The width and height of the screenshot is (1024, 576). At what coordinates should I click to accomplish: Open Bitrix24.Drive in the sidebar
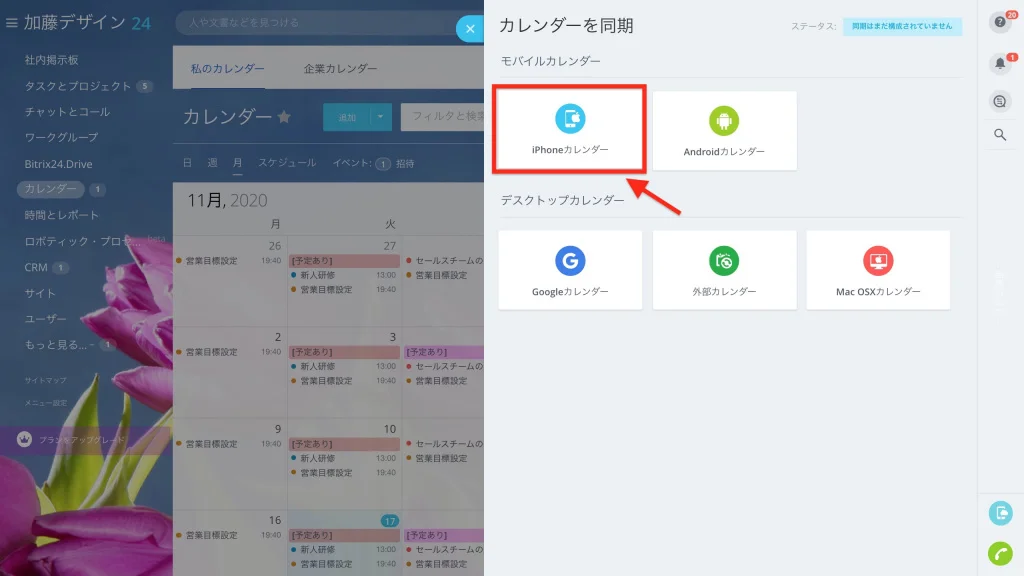(x=58, y=164)
